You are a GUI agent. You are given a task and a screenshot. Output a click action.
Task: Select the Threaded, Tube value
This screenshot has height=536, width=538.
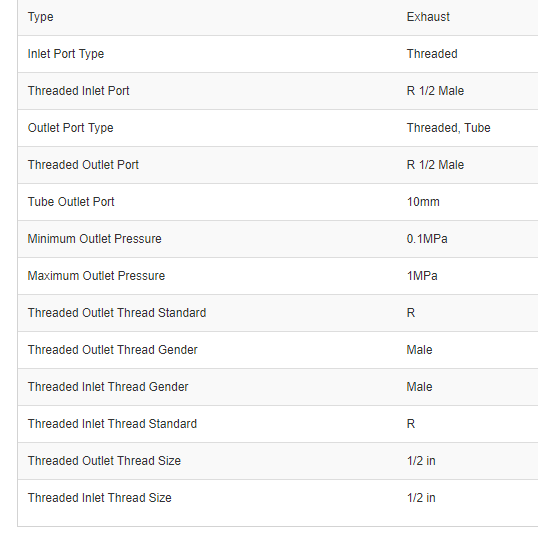[x=448, y=128]
